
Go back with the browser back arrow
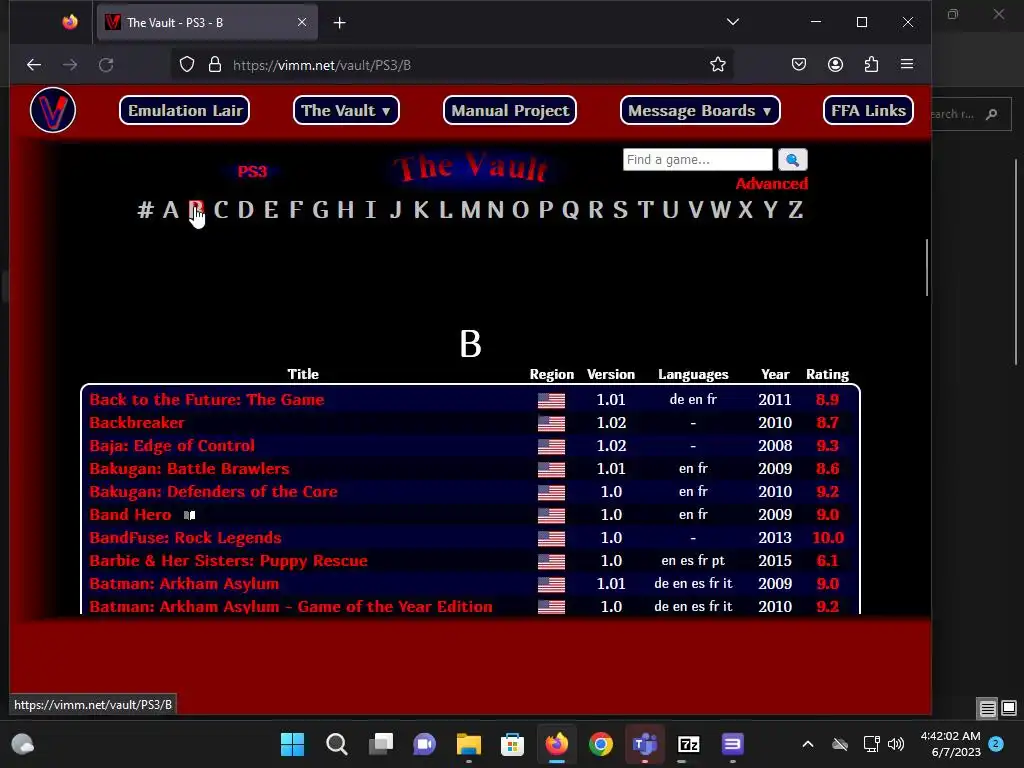point(34,65)
